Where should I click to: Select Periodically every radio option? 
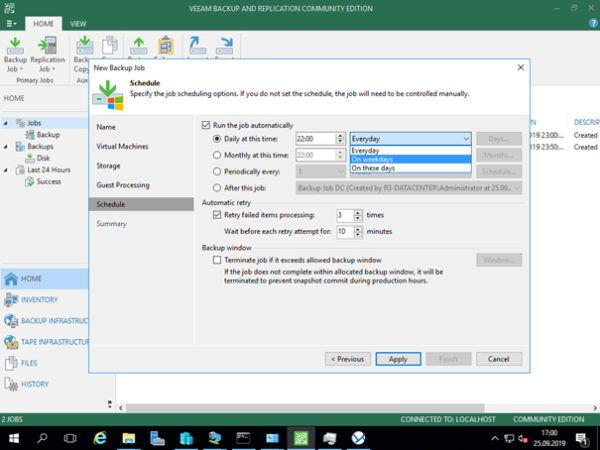219,171
